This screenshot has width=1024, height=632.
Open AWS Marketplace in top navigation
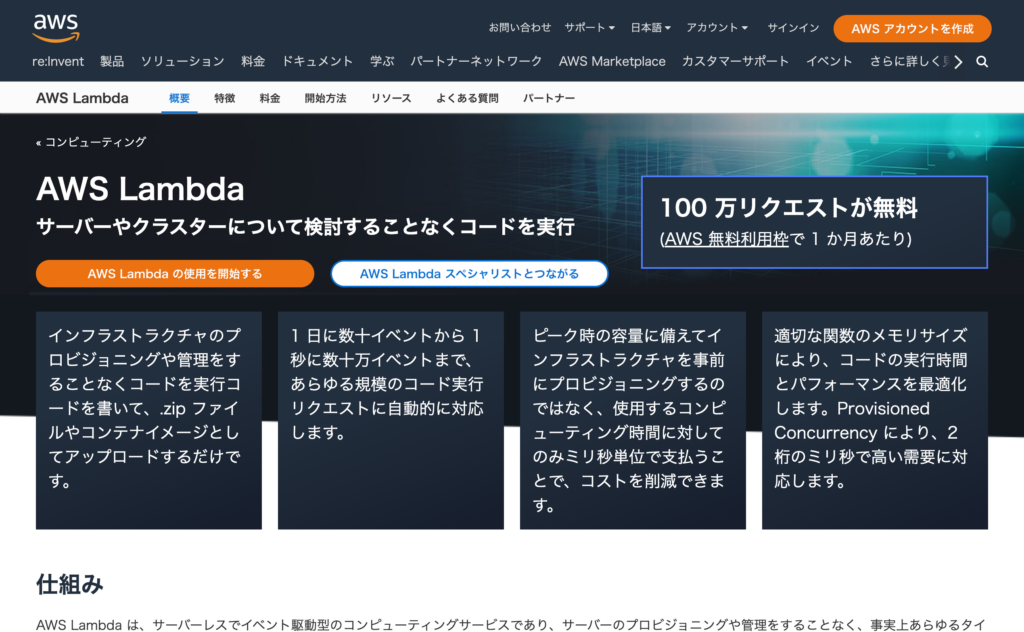(612, 62)
